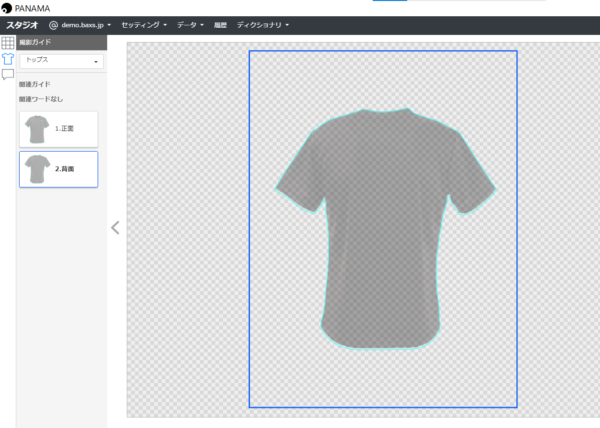The image size is (600, 428).
Task: Click the @ icon beside demo.baxs.jp
Action: pos(54,24)
